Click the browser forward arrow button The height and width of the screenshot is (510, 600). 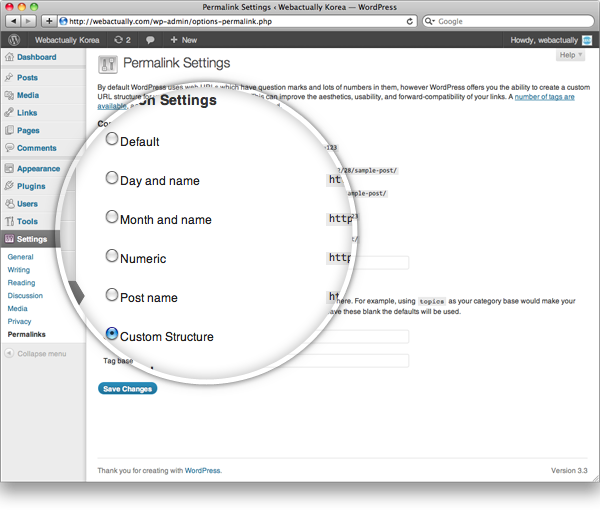coord(28,21)
